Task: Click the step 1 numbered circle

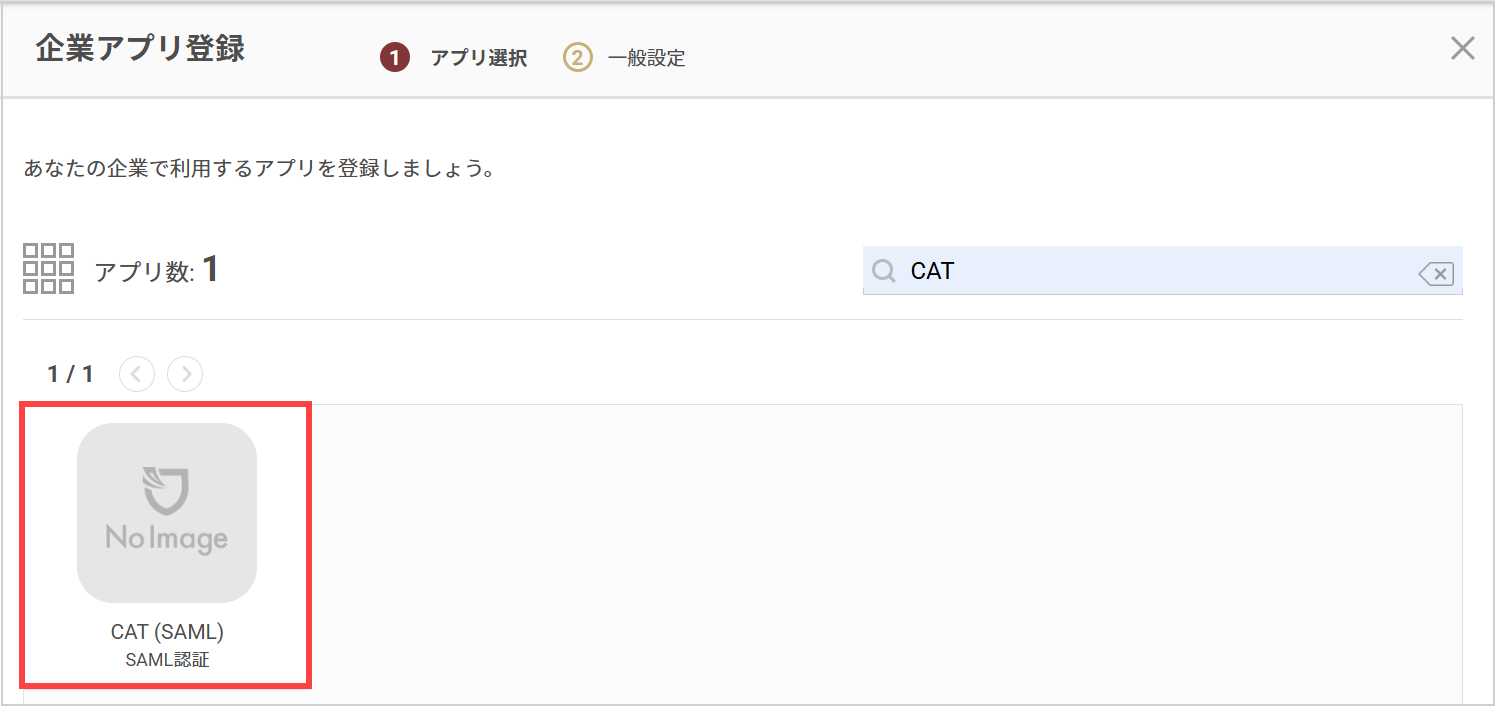Action: click(395, 58)
